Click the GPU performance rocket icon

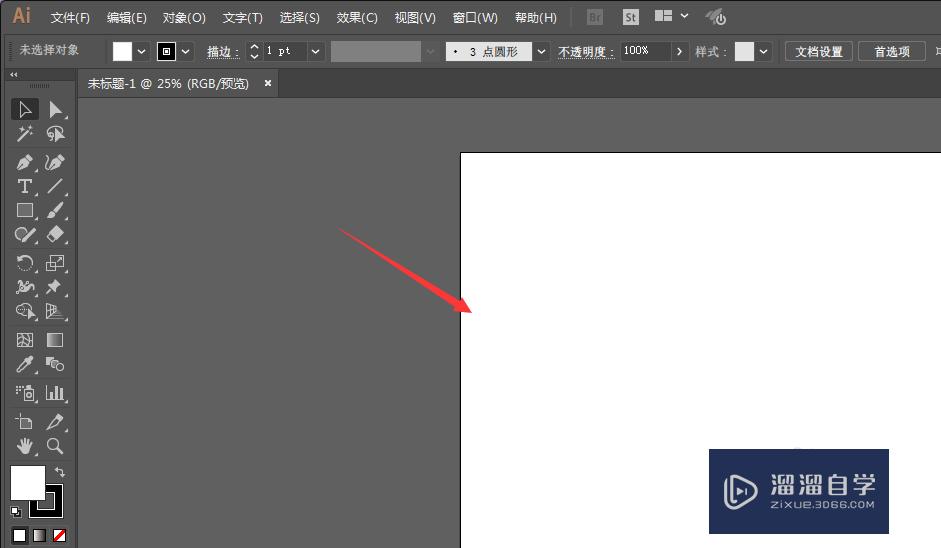[x=716, y=17]
